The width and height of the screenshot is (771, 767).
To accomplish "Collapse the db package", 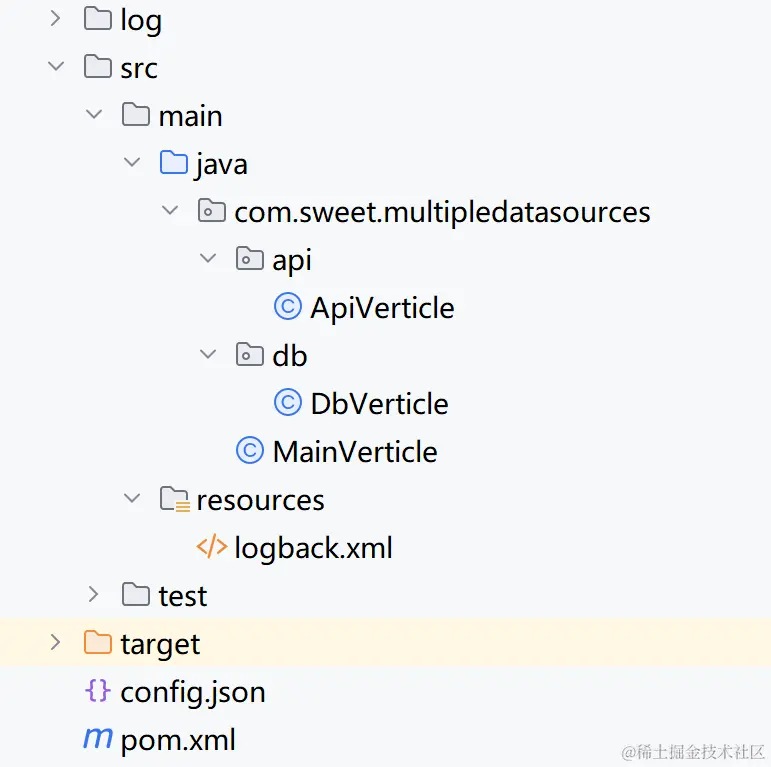I will (x=208, y=355).
